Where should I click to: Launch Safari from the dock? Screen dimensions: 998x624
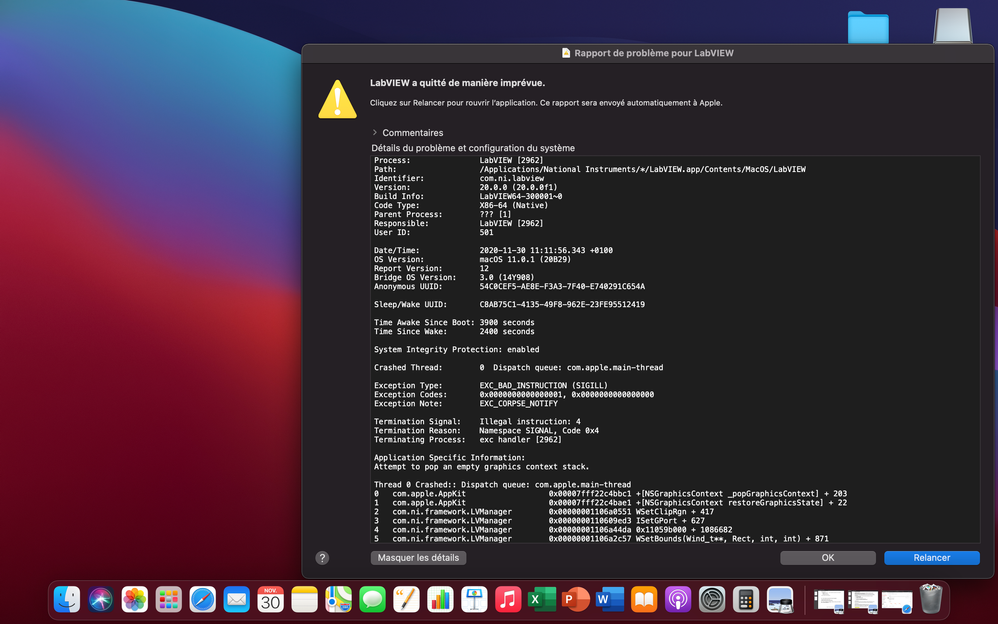(202, 599)
